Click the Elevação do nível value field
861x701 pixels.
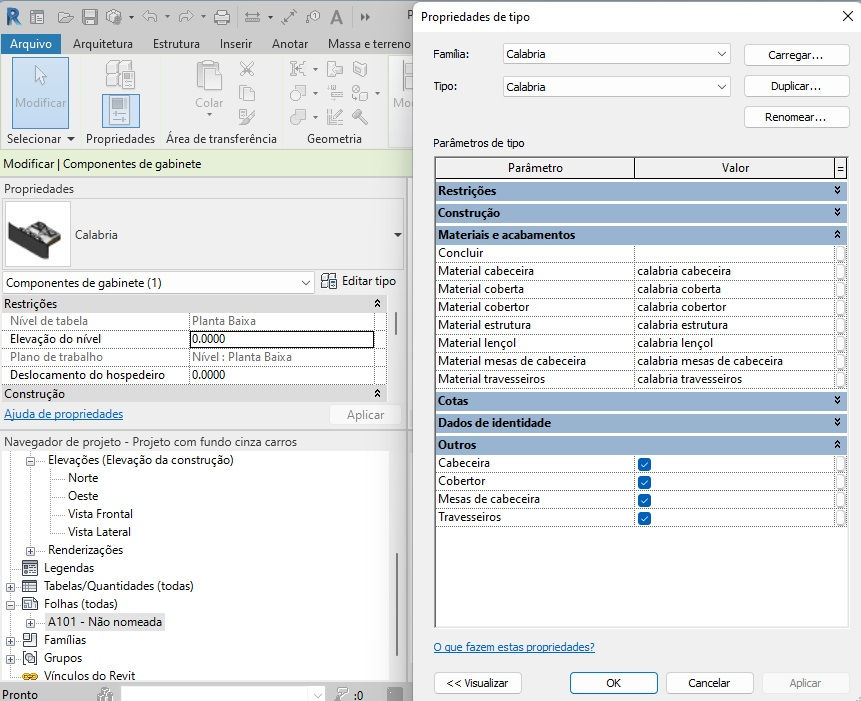(x=282, y=339)
